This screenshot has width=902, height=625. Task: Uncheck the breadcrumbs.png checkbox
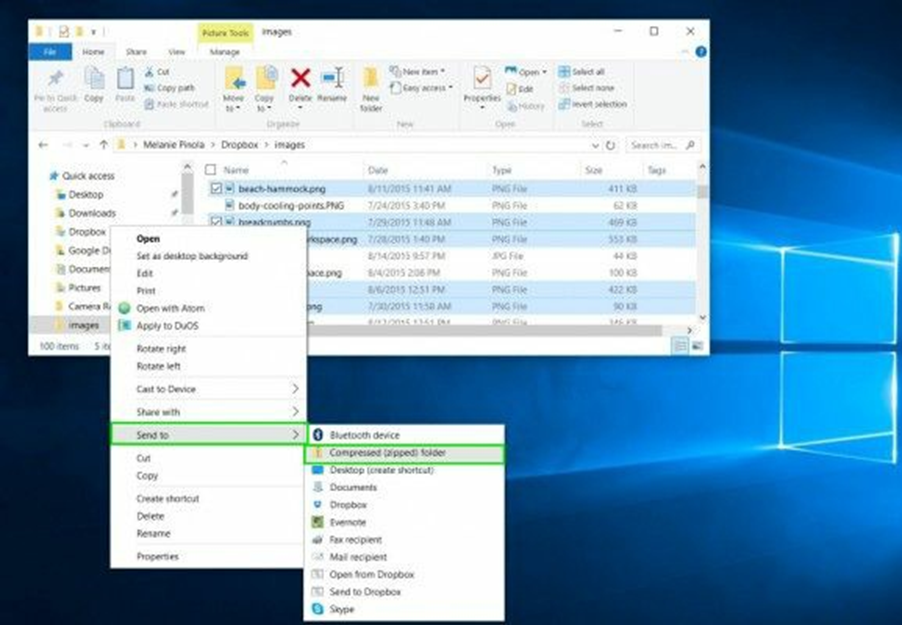216,221
